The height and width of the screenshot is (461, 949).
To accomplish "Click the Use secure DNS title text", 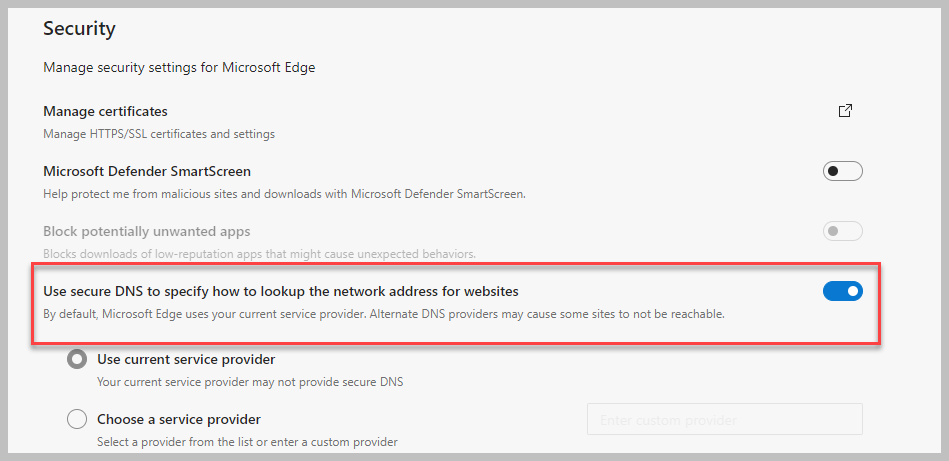I will [x=281, y=291].
